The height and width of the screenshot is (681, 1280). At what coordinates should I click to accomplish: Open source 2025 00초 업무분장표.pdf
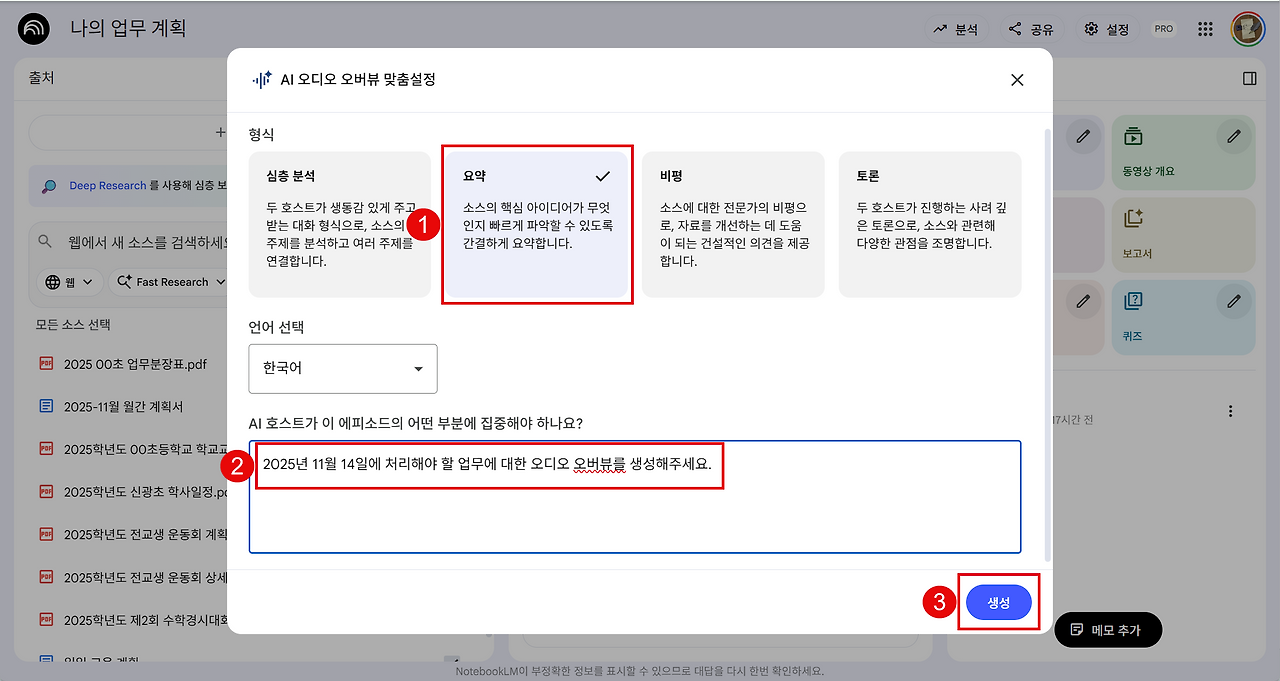[135, 364]
